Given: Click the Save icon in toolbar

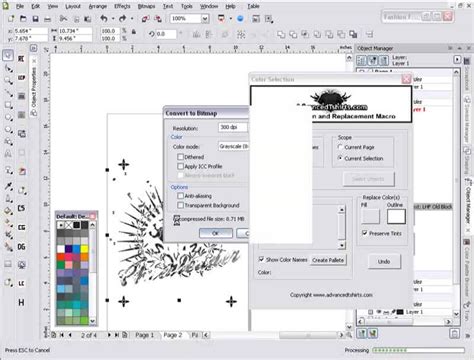Looking at the screenshot, I should 35,19.
